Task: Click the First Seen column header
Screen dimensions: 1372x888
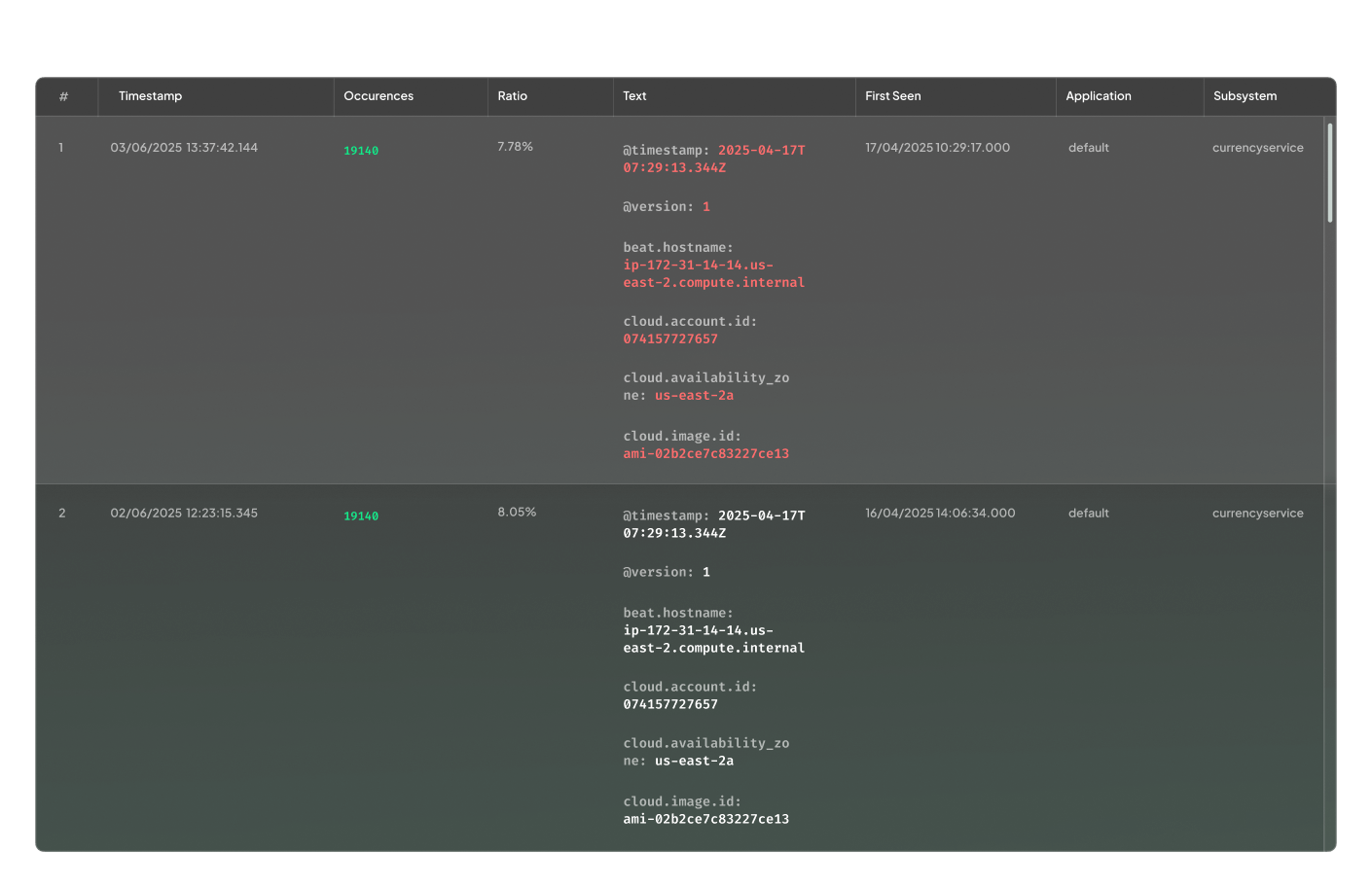Action: tap(892, 96)
